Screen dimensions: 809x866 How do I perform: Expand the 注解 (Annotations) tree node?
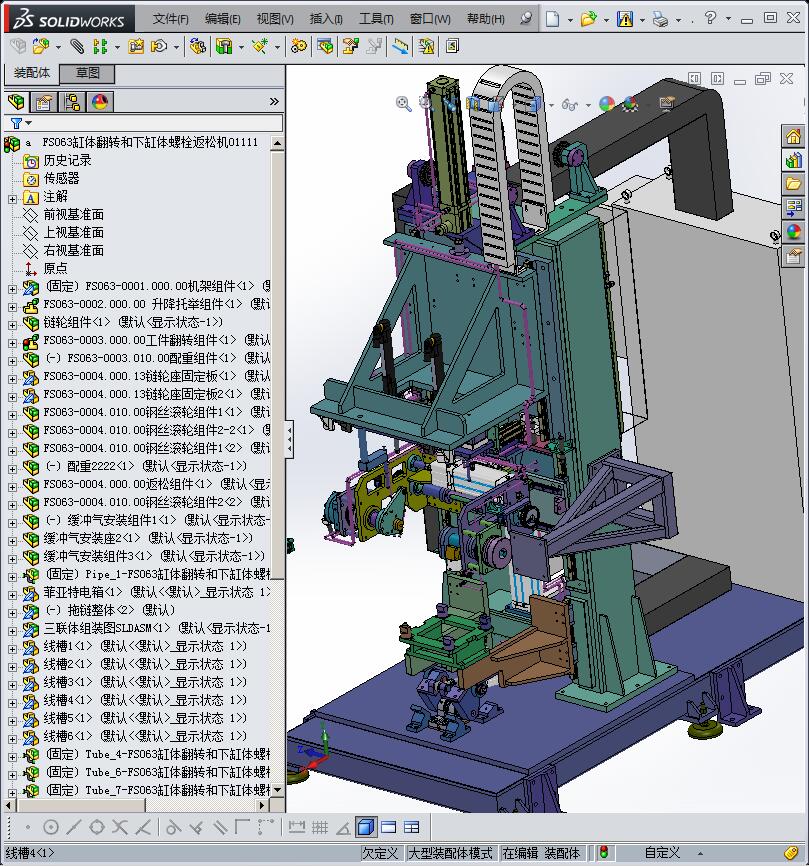12,198
